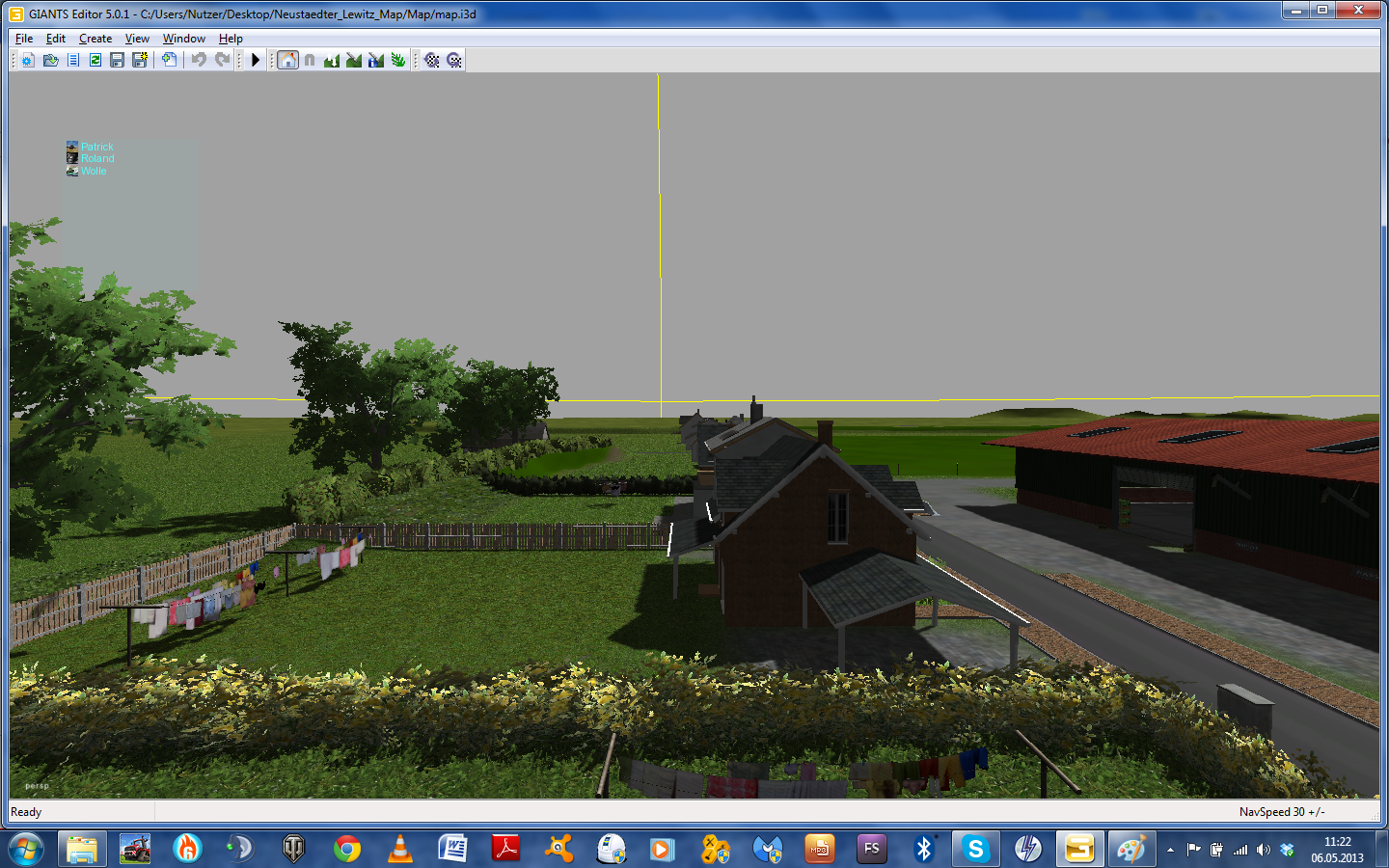This screenshot has height=868, width=1389.
Task: Start the scene with the Play arrow
Action: (x=256, y=60)
